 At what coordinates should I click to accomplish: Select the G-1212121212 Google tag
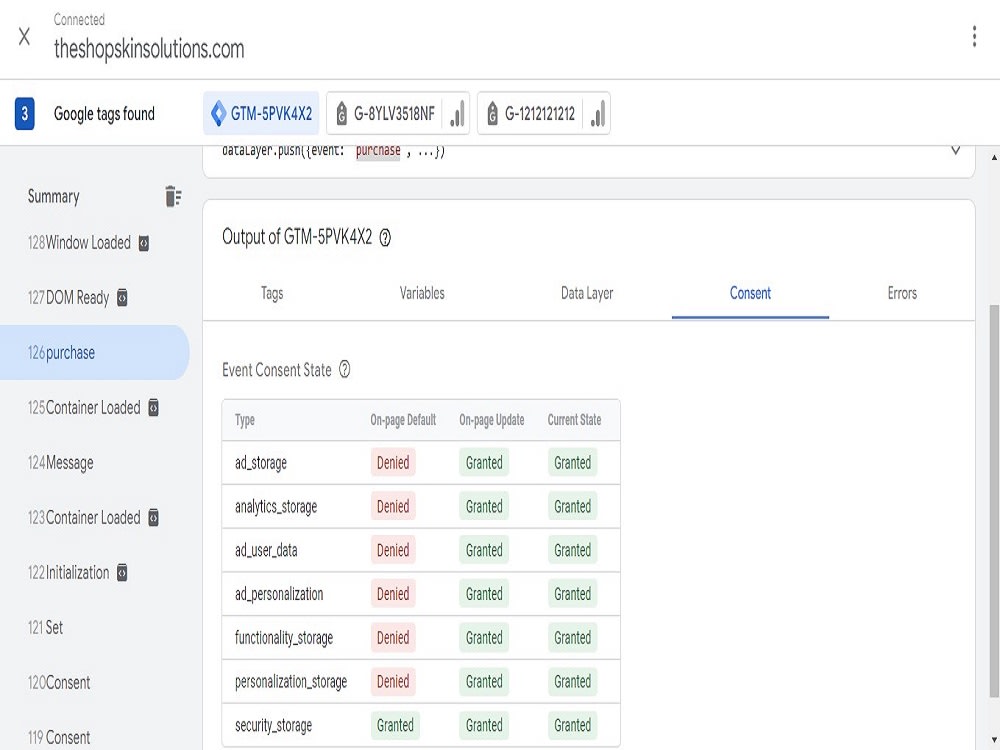click(x=531, y=114)
